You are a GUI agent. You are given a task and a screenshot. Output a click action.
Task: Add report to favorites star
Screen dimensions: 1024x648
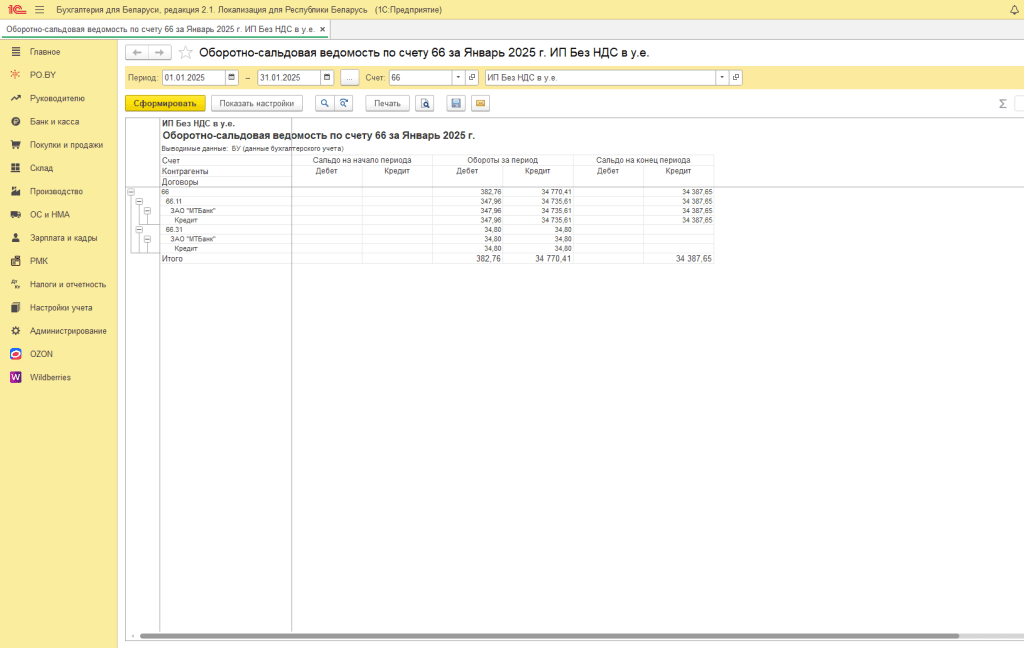coord(185,53)
